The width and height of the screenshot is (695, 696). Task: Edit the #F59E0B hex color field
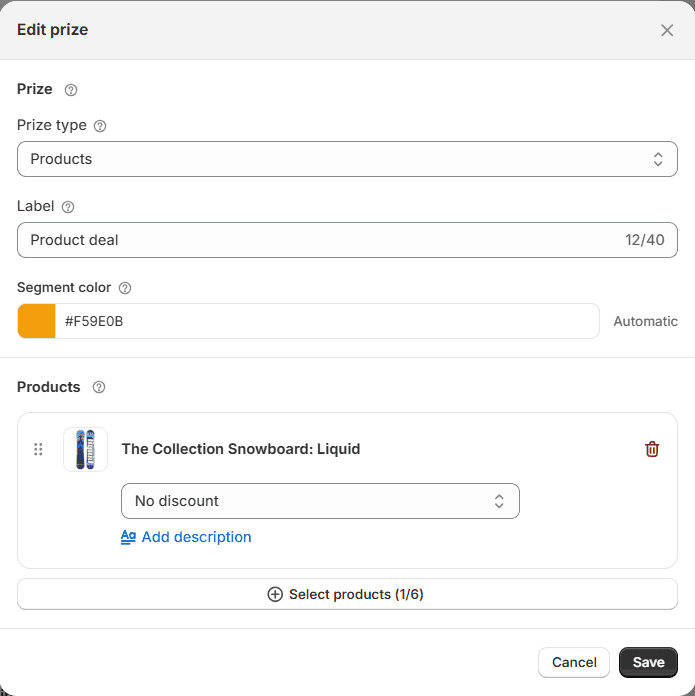[327, 321]
